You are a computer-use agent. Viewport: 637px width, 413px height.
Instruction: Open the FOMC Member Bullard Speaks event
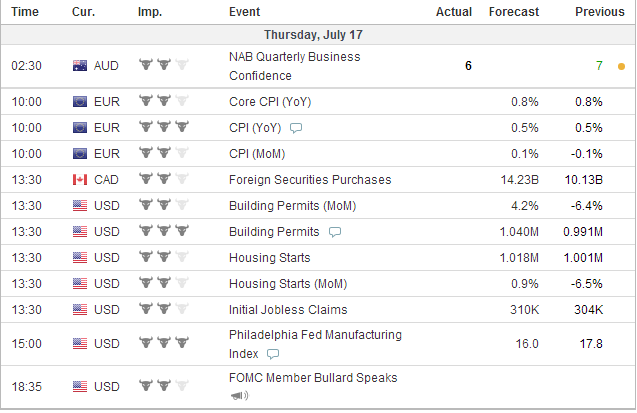coord(313,378)
